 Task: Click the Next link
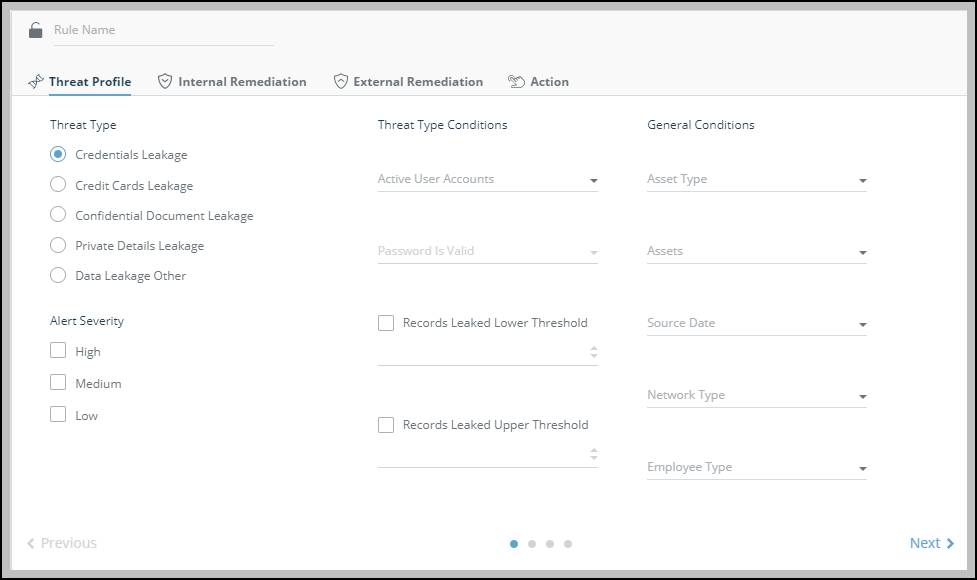coord(924,544)
